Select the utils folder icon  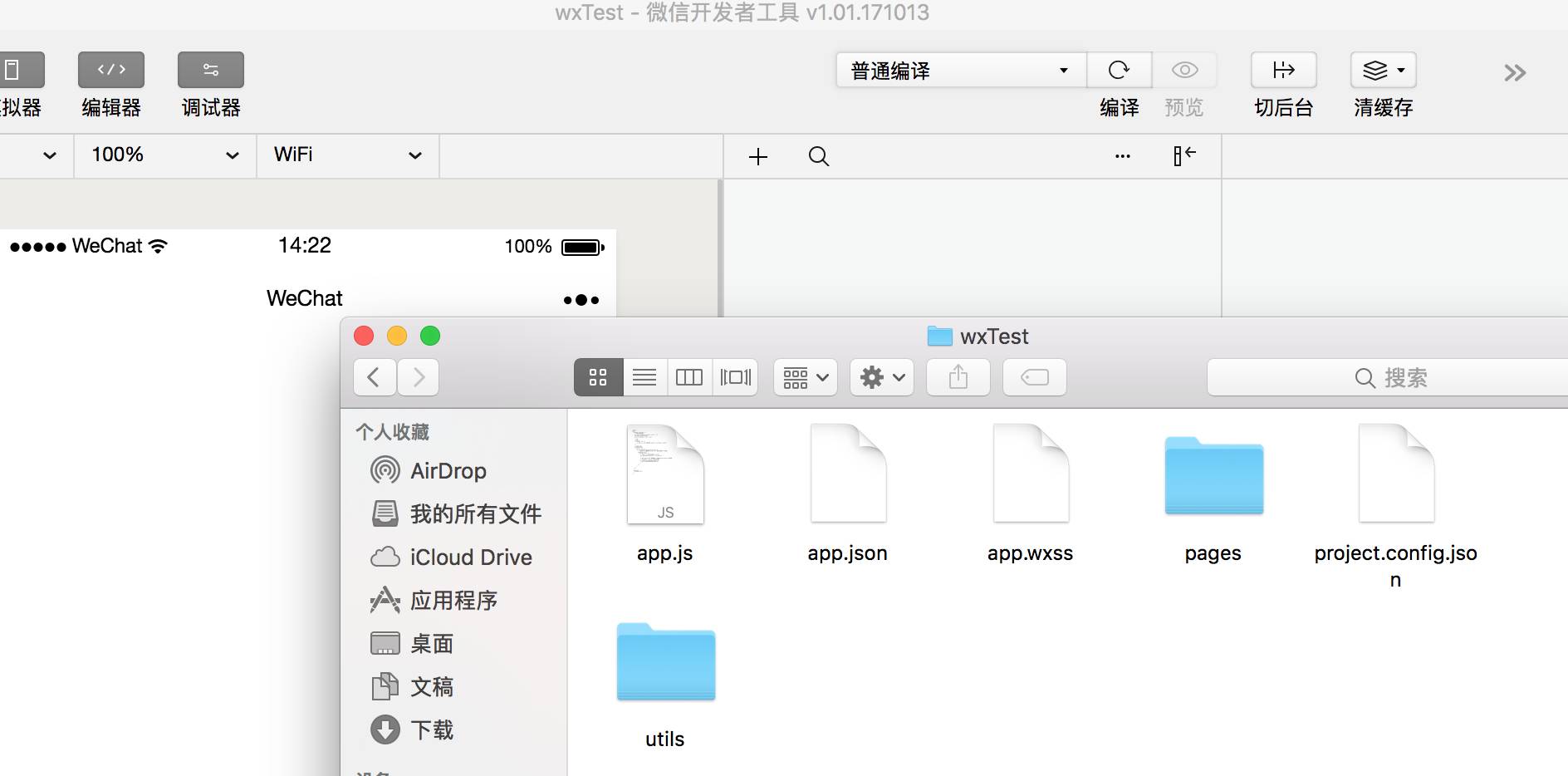(665, 661)
